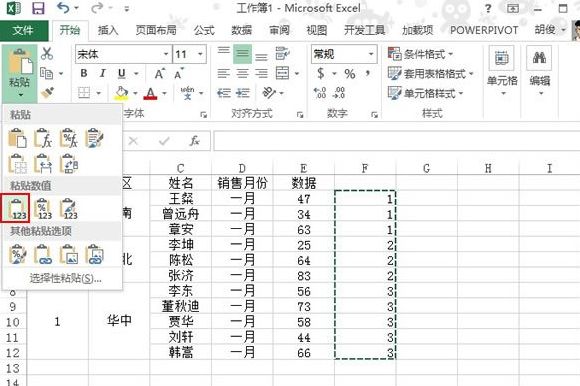Open alignment dialog launcher 对齐方式
This screenshot has height=386, width=580.
pyautogui.click(x=300, y=115)
